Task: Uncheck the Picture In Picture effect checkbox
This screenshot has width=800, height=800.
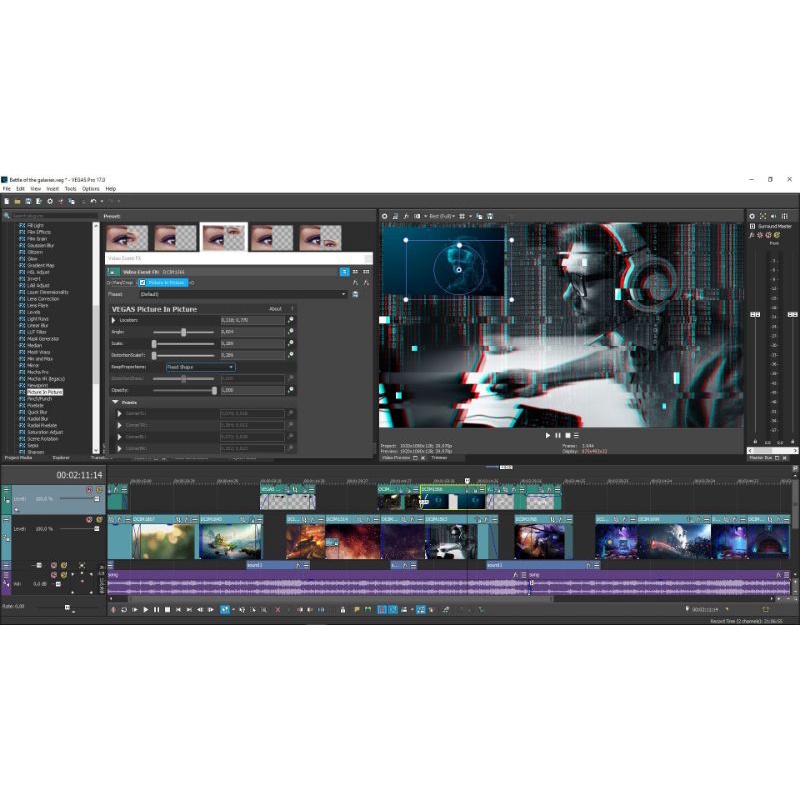Action: click(x=141, y=284)
